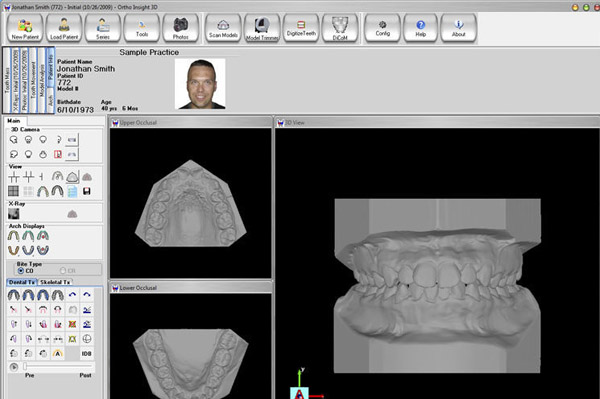
Task: Click the red-green X icon in Dental Tx grid
Action: point(72,324)
